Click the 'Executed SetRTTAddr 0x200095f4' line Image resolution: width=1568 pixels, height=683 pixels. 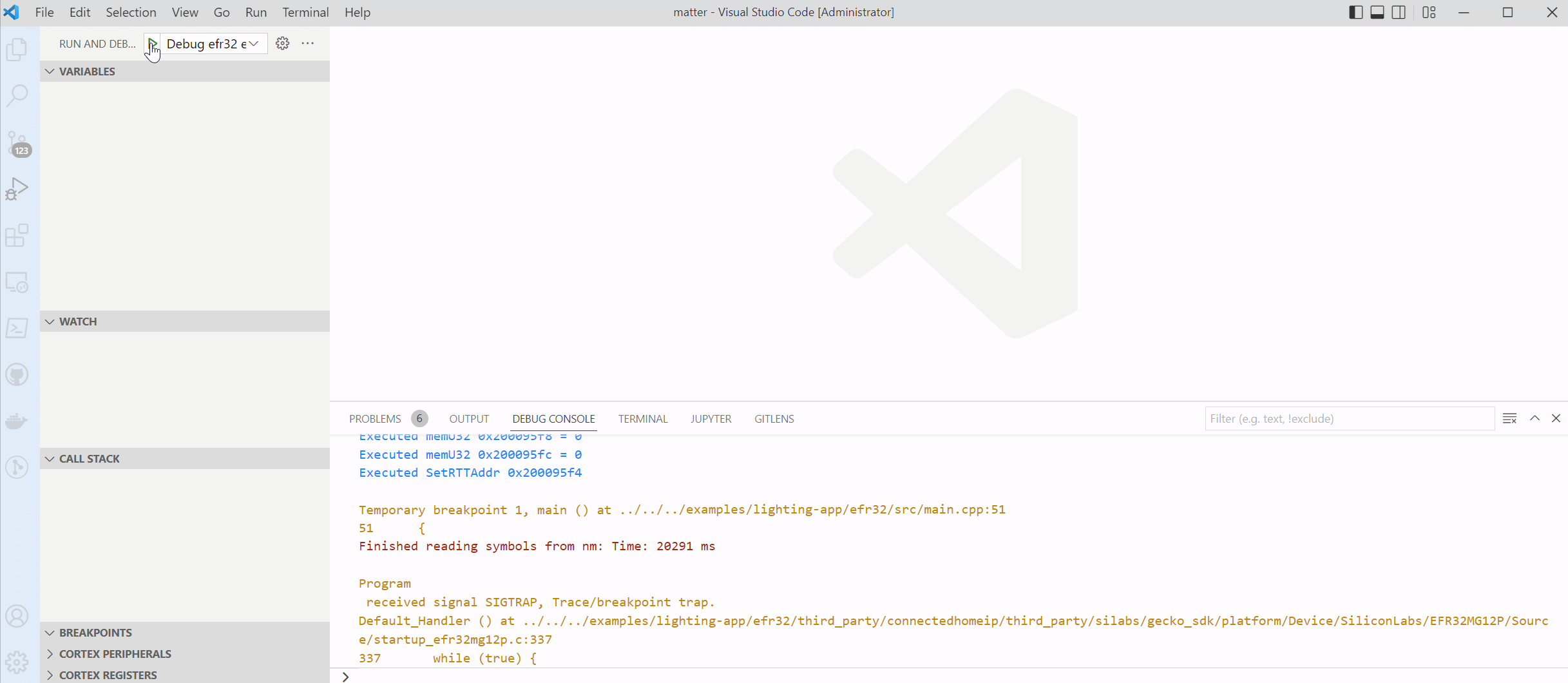(x=470, y=473)
